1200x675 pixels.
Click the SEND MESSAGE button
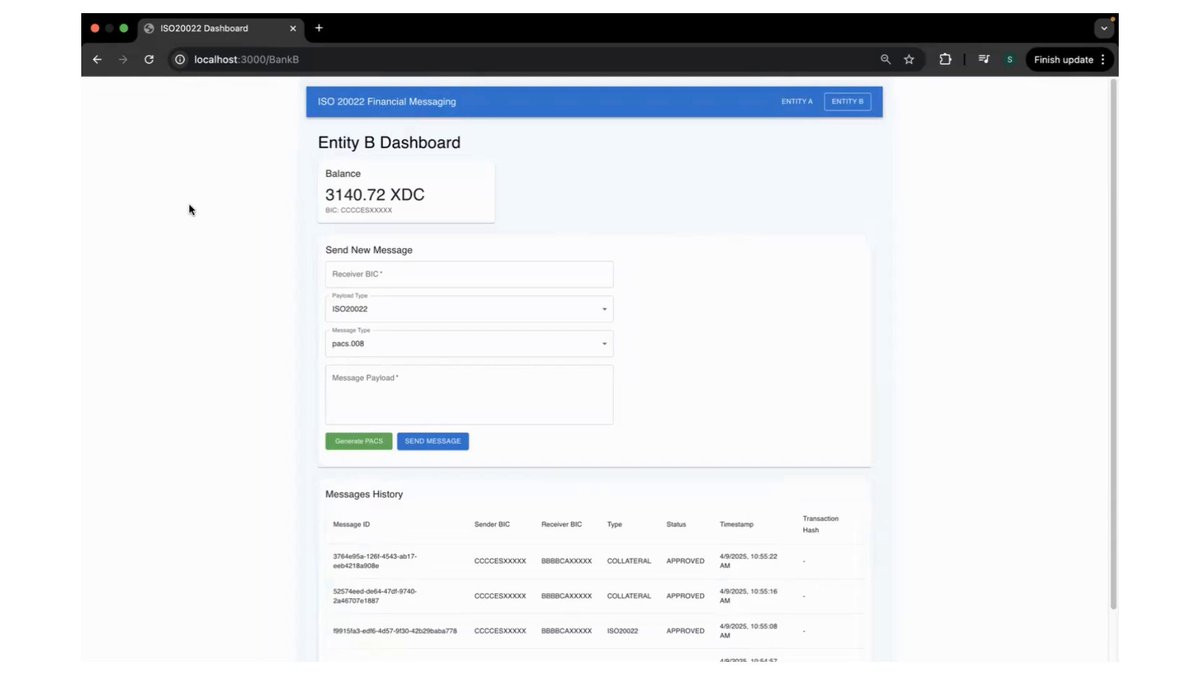coord(433,441)
